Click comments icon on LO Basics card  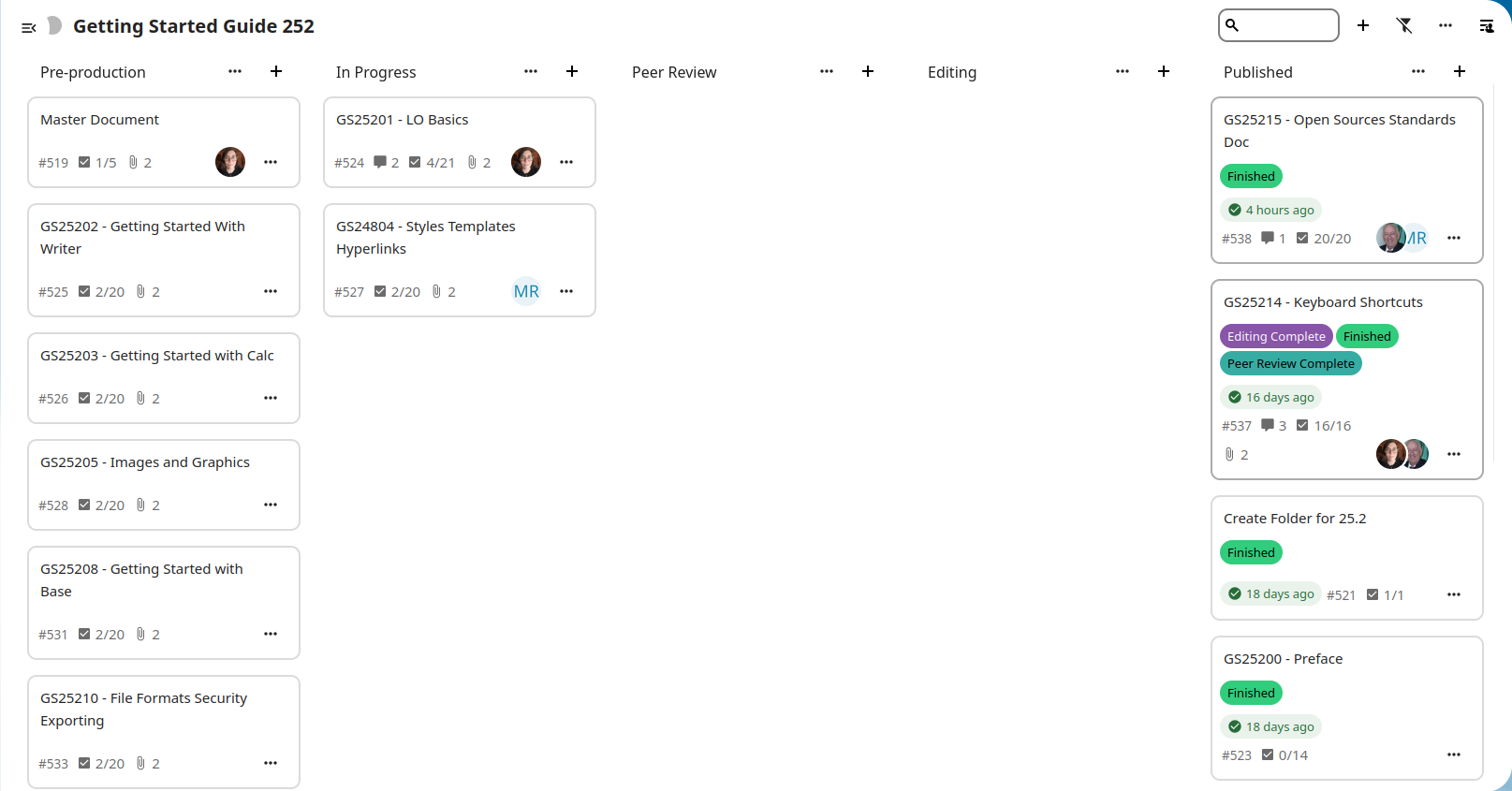pos(380,162)
